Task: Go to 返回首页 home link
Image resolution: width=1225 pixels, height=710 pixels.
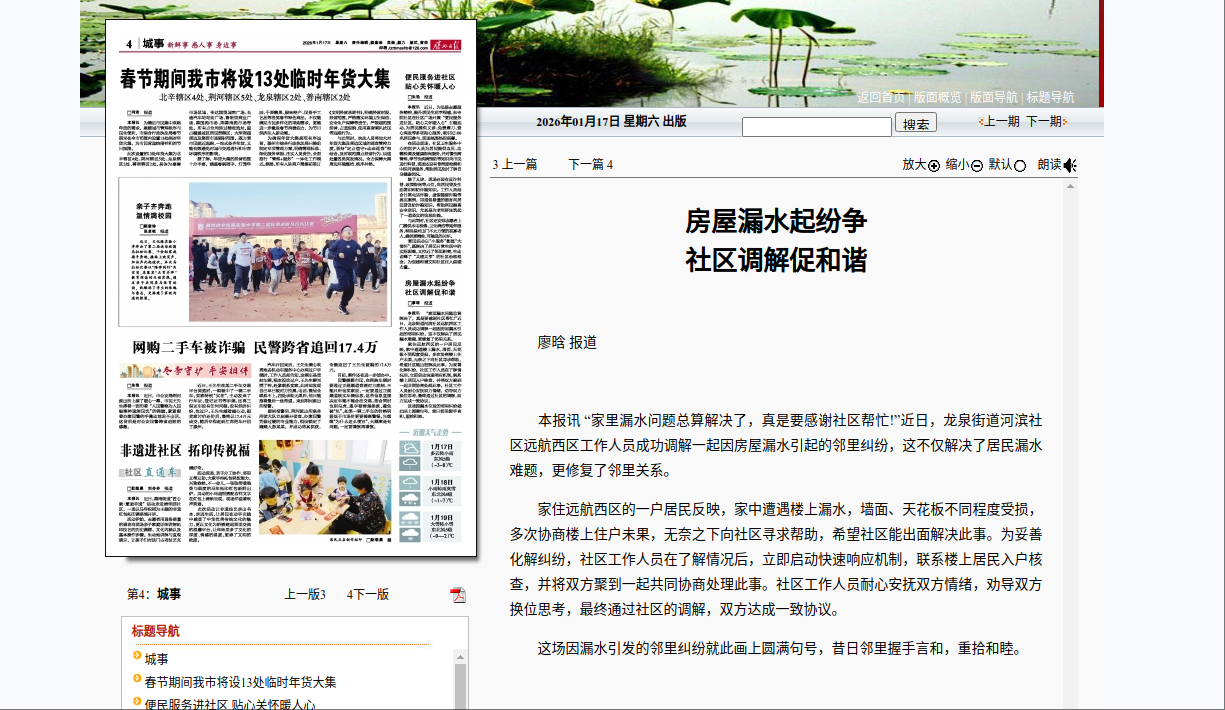Action: 881,97
